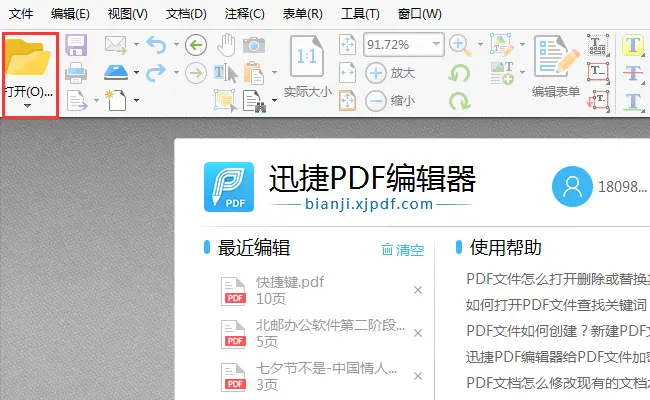Click the Open folder icon

[x=27, y=57]
